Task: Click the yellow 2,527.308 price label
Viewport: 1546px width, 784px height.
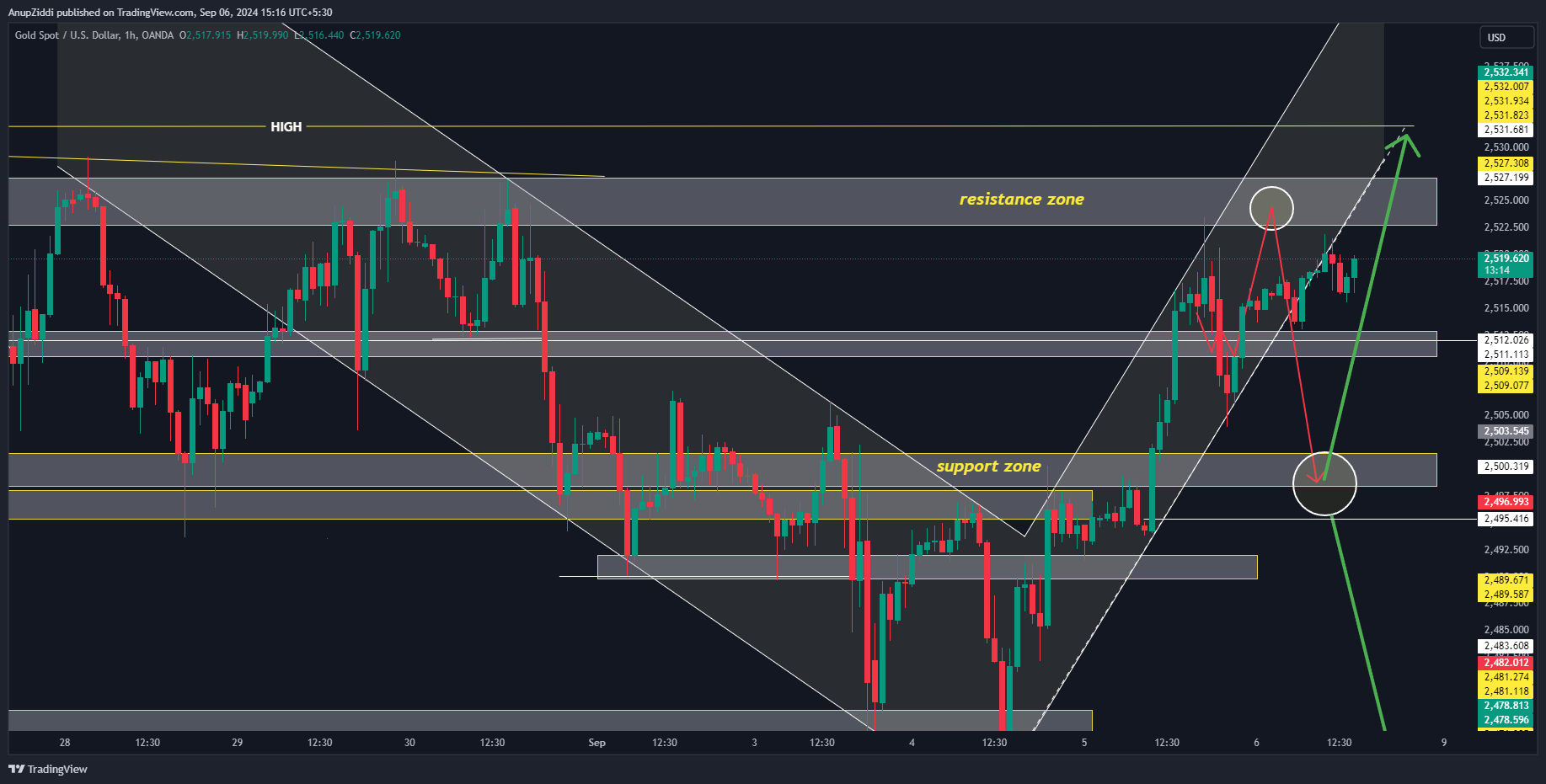Action: (x=1506, y=163)
